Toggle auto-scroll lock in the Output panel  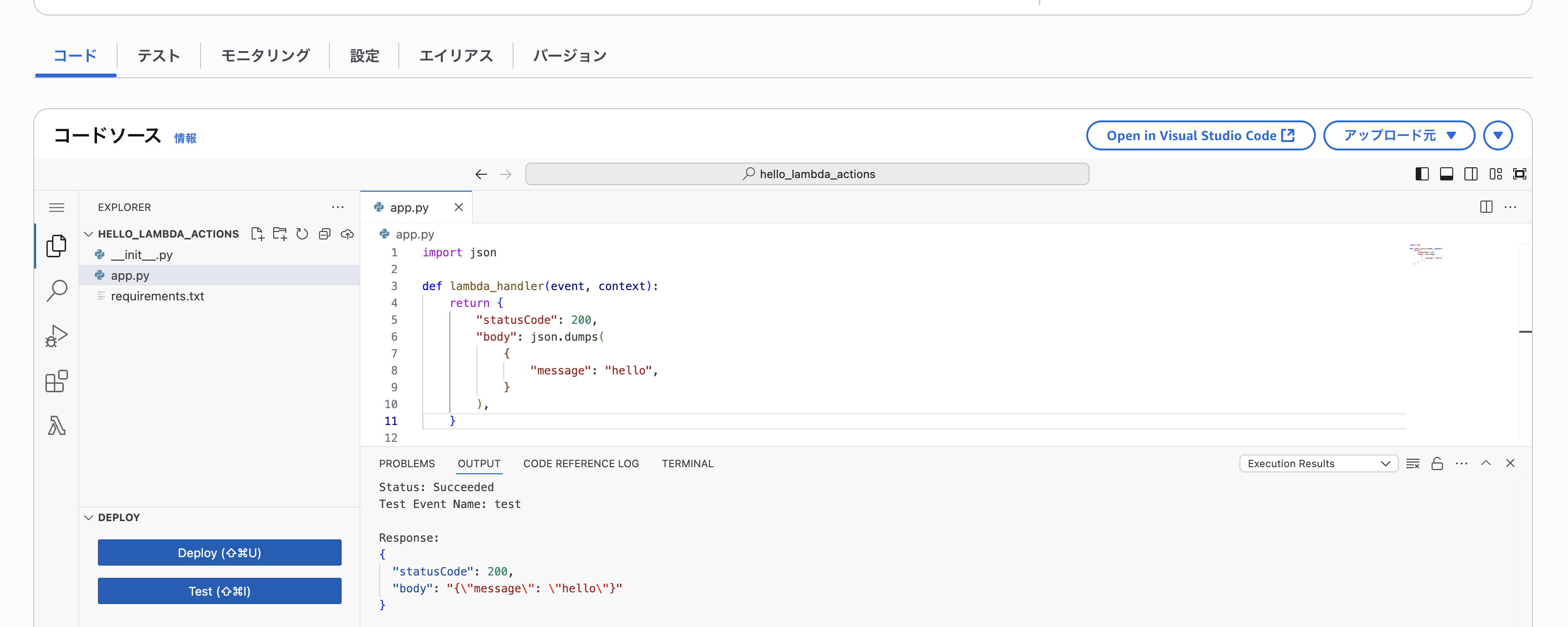point(1437,463)
